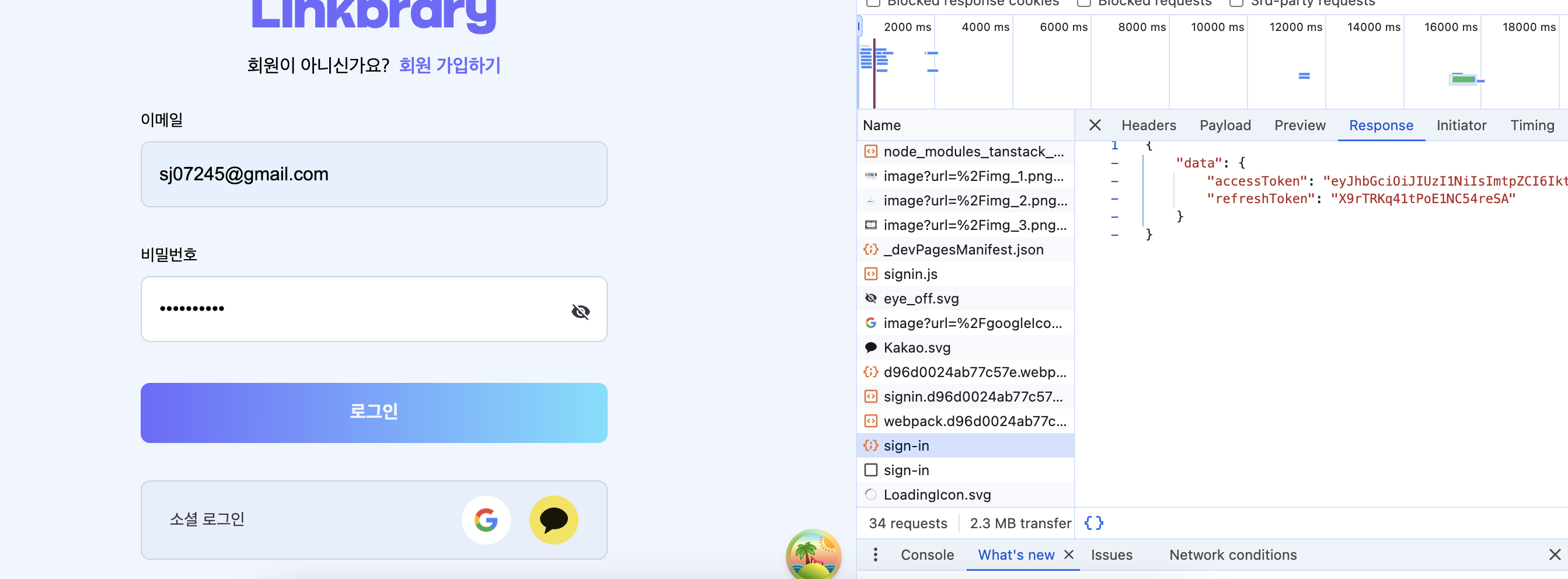The width and height of the screenshot is (1568, 579).
Task: Click the thumbnail icon beside img_1.png request
Action: pos(871,176)
